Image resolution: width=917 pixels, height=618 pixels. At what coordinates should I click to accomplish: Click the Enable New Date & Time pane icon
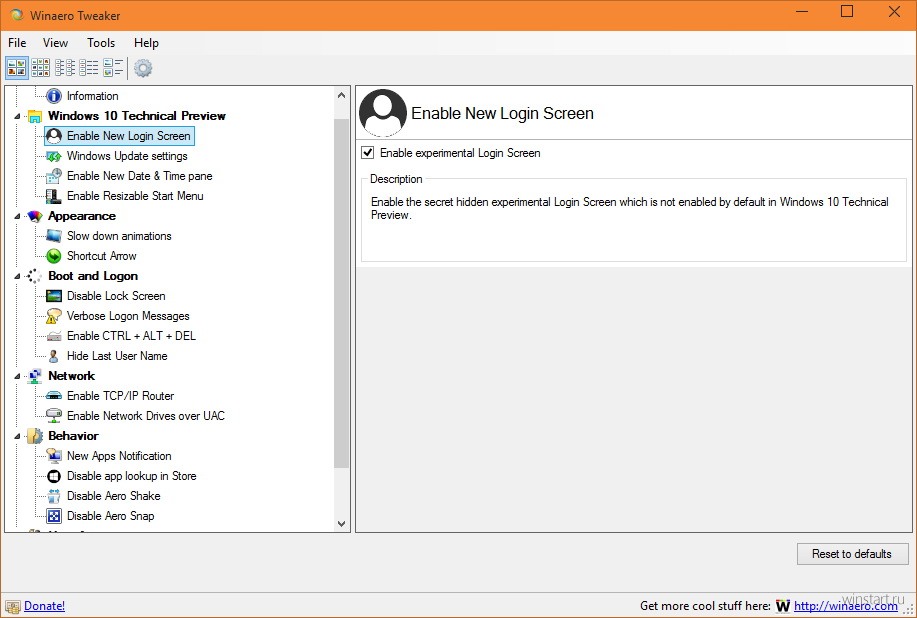point(54,176)
